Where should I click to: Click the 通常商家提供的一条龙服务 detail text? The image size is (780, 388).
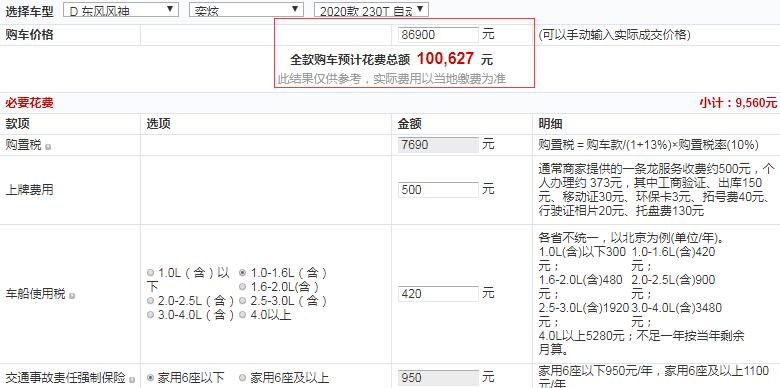click(x=657, y=190)
